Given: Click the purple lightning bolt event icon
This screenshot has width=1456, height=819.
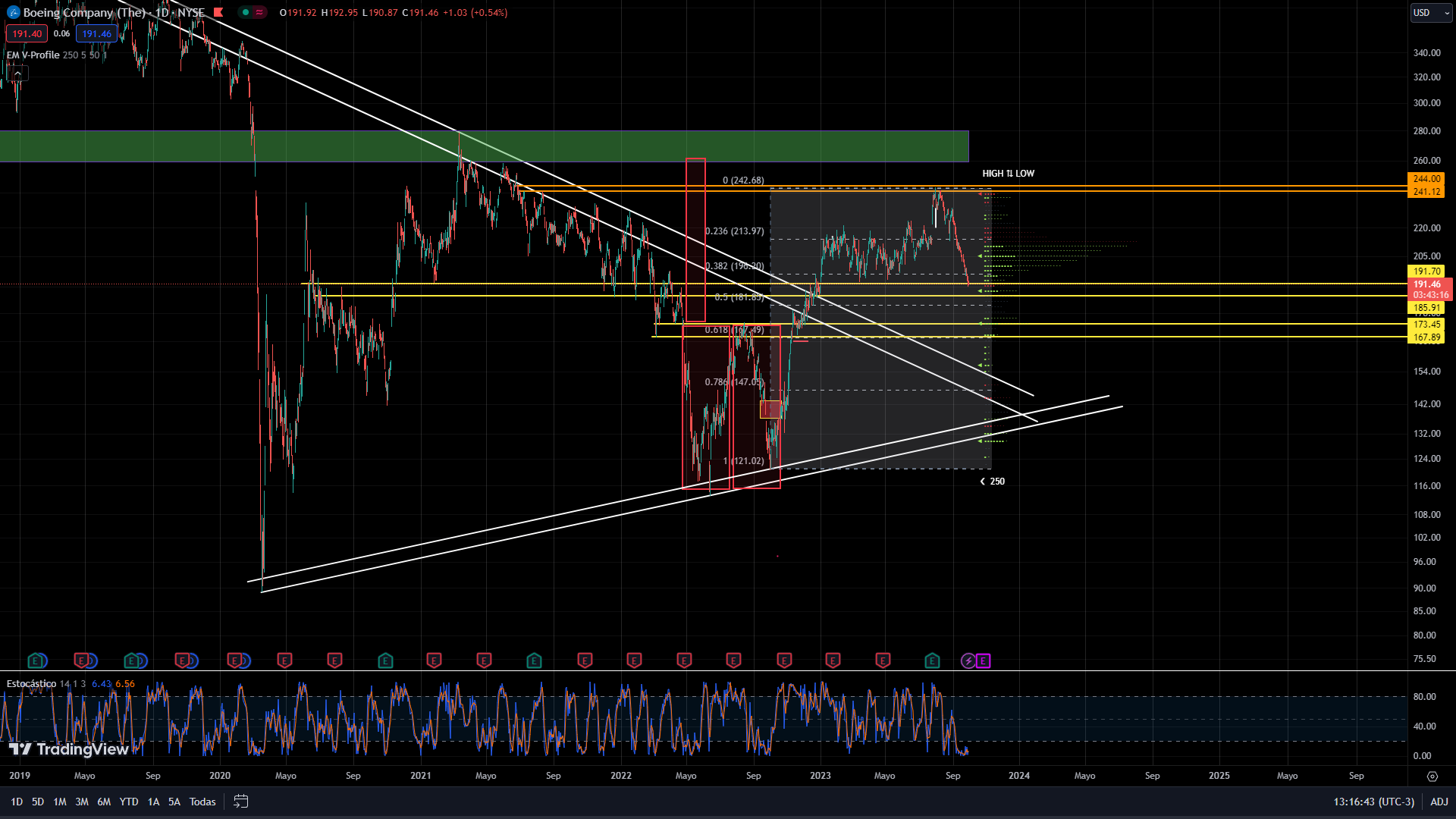Looking at the screenshot, I should coord(968,661).
